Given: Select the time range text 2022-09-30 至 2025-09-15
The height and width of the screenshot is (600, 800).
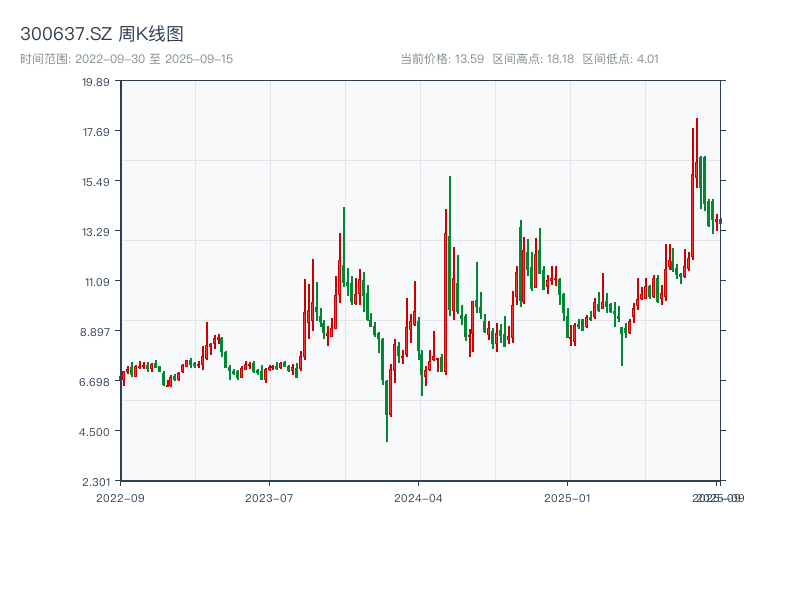Looking at the screenshot, I should (x=127, y=59).
